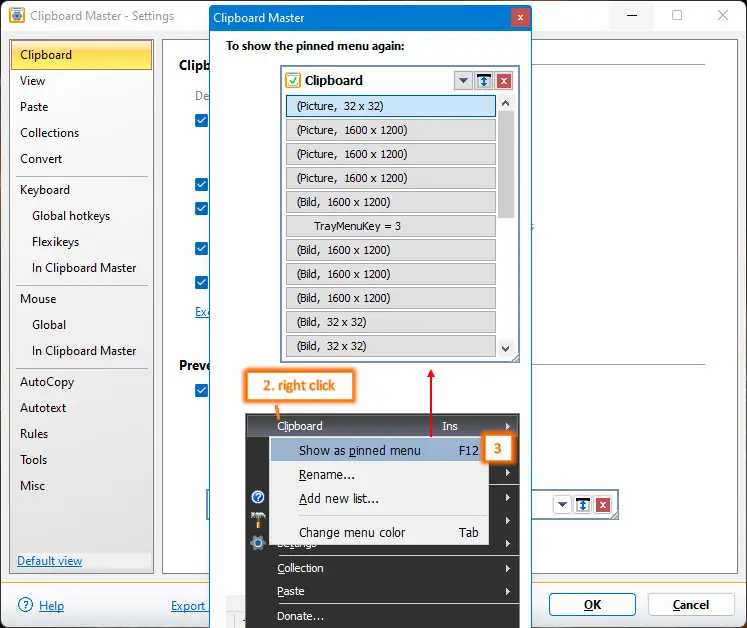Open Global under Mouse
Screen dimensions: 747x628
coord(49,325)
